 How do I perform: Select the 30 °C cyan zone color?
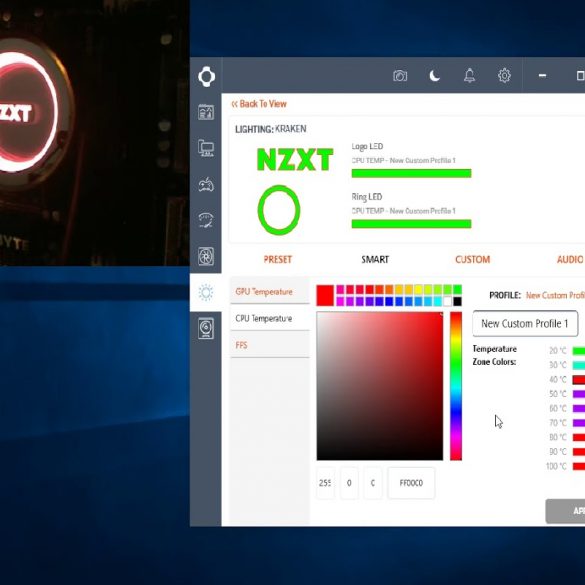click(x=579, y=365)
